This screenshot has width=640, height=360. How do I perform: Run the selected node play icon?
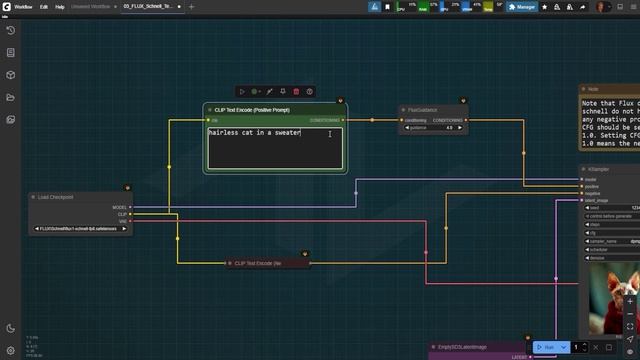[x=242, y=91]
